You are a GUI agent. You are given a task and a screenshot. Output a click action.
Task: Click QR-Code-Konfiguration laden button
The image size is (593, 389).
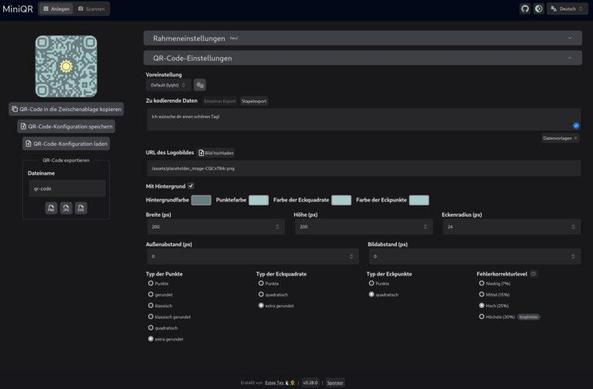66,144
